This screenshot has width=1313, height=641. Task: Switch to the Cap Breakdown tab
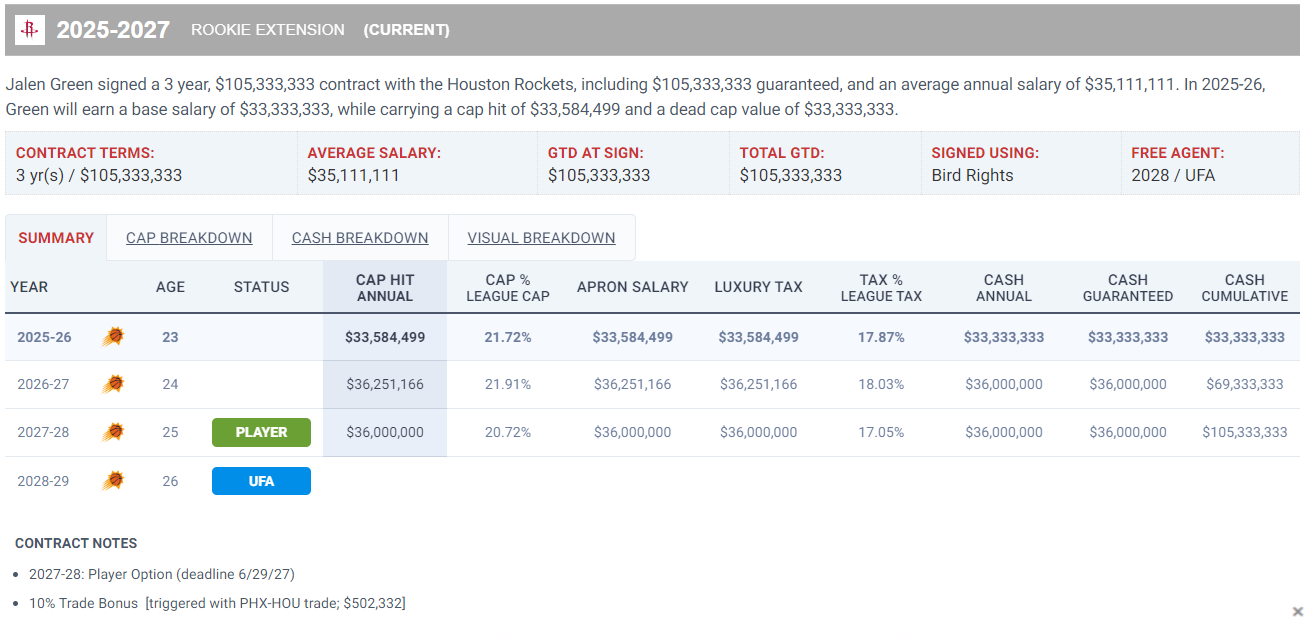189,238
